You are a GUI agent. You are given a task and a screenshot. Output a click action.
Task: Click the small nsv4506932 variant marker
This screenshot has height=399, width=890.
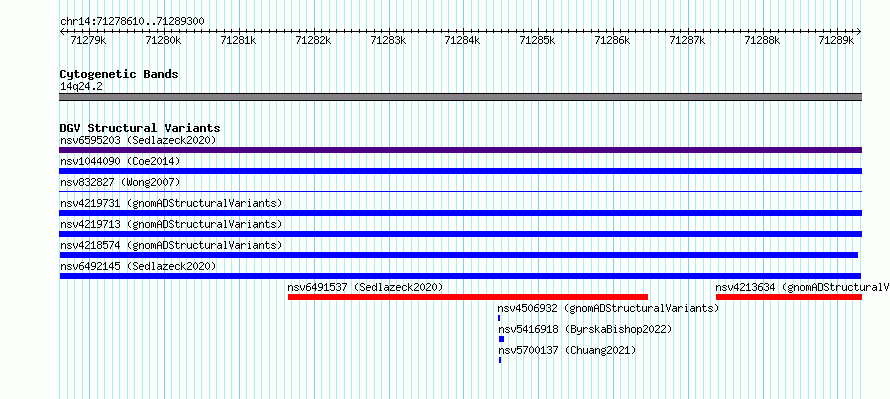coord(499,318)
